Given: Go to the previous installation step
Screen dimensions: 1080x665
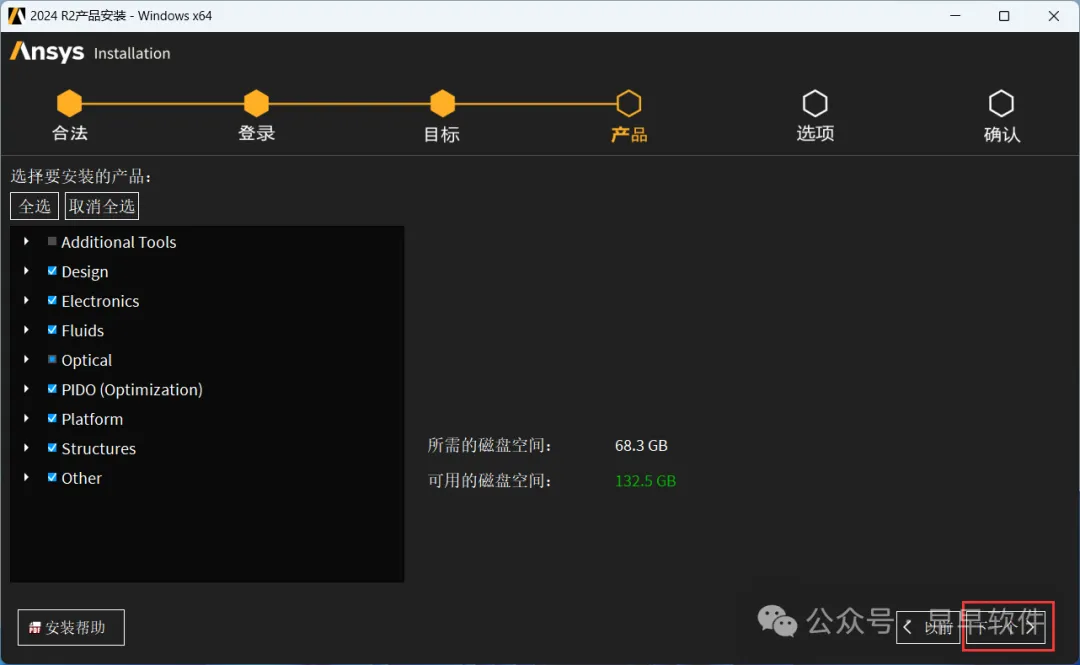Looking at the screenshot, I should pyautogui.click(x=928, y=626).
